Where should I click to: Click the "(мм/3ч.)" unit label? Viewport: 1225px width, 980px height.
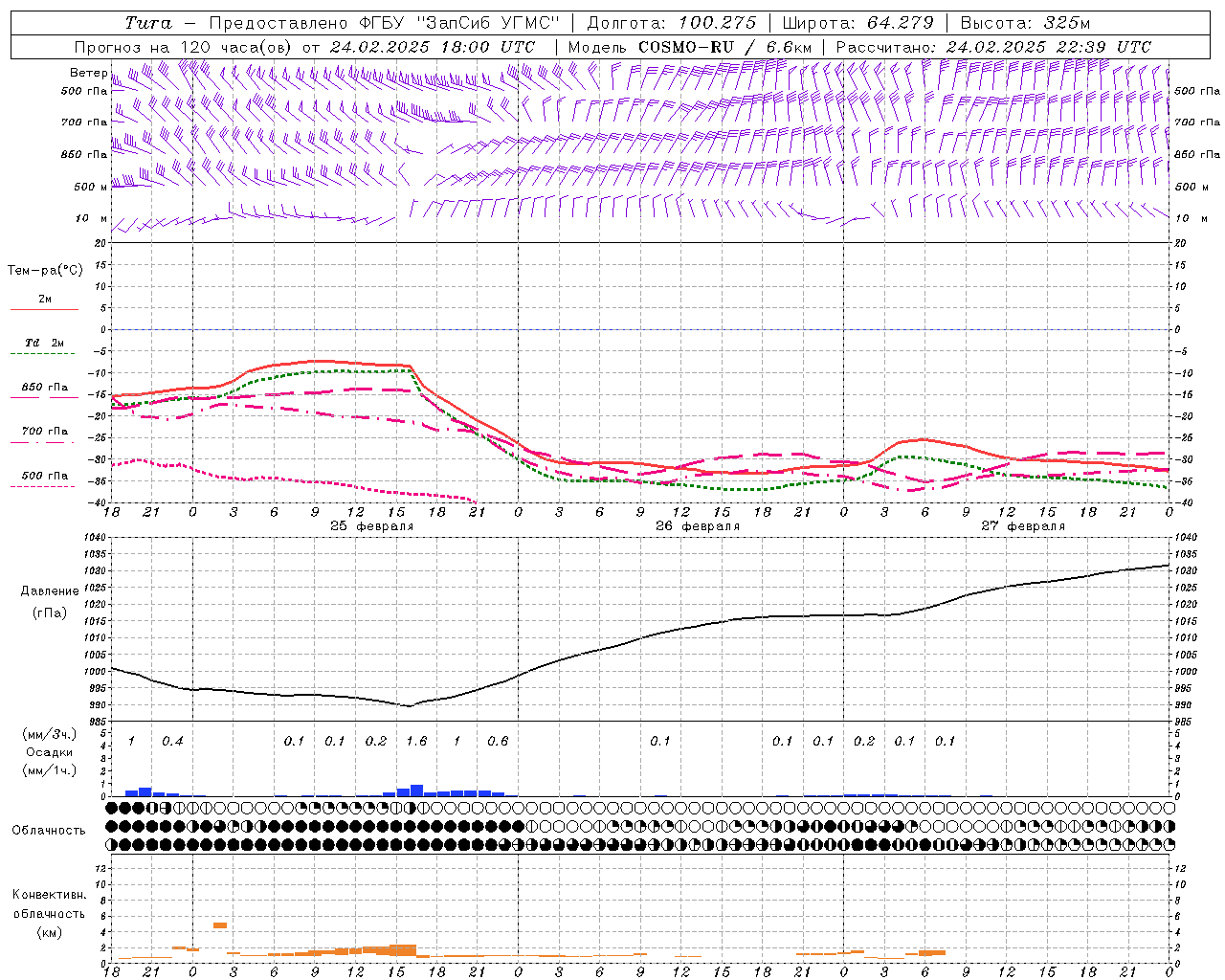click(50, 734)
